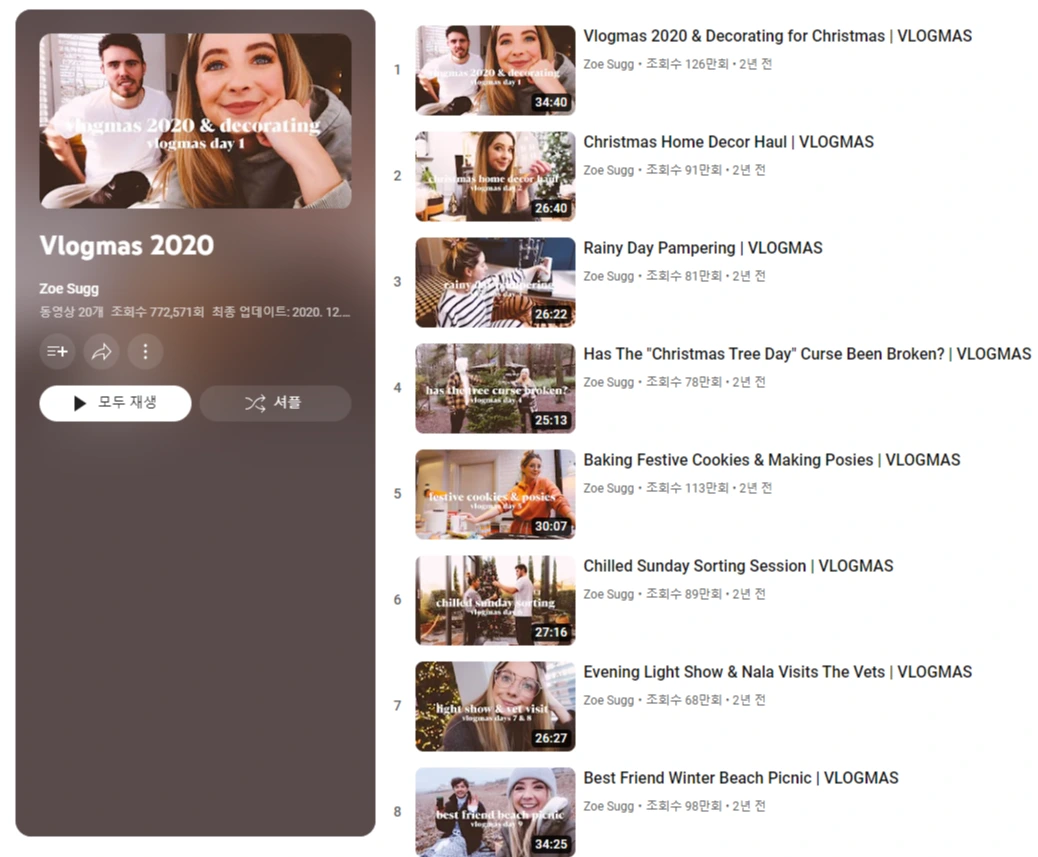
Task: Open Best Friend Winter Beach Picnic thumbnail
Action: pyautogui.click(x=495, y=812)
